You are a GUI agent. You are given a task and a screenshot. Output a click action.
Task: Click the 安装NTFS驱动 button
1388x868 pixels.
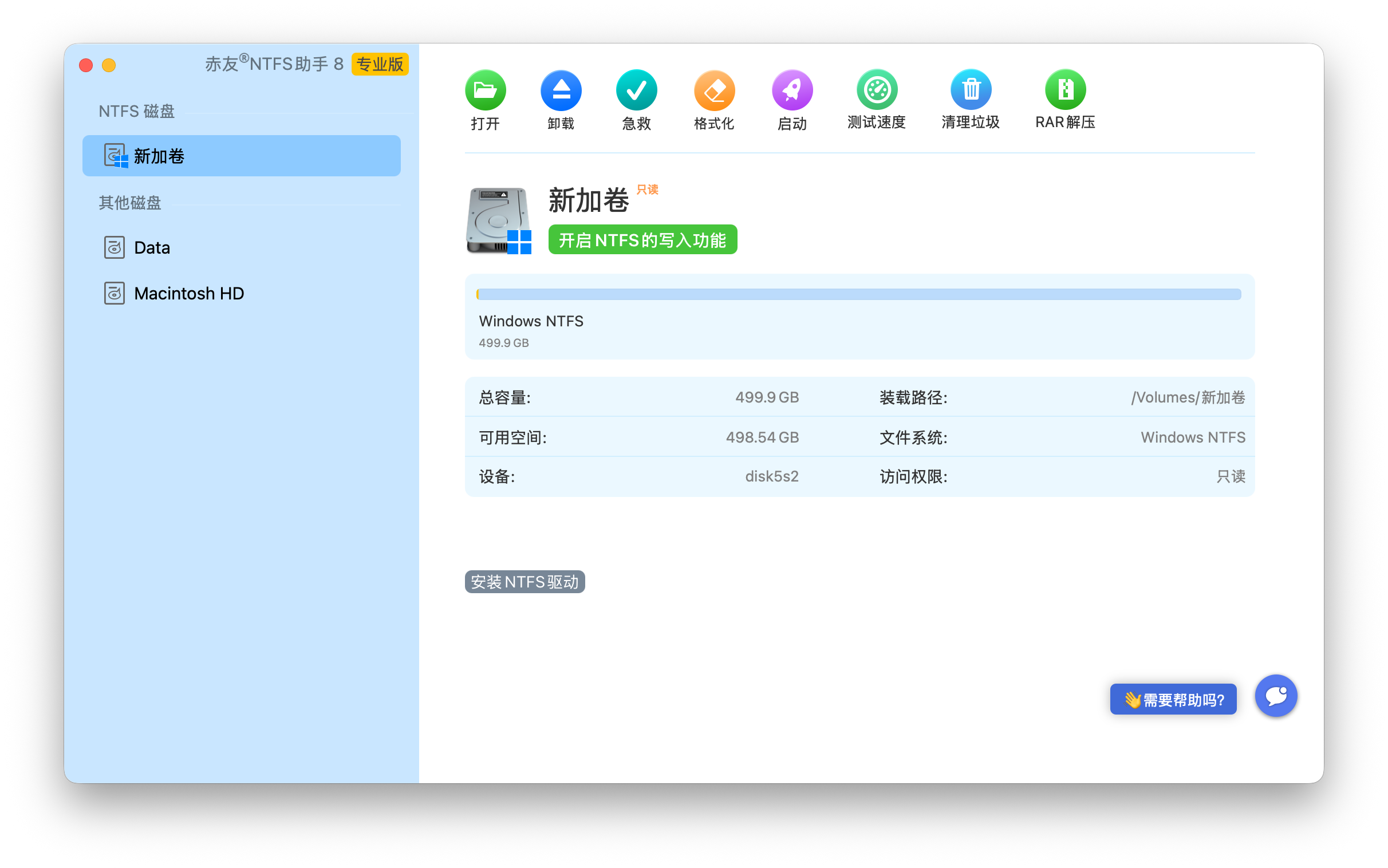(x=525, y=582)
